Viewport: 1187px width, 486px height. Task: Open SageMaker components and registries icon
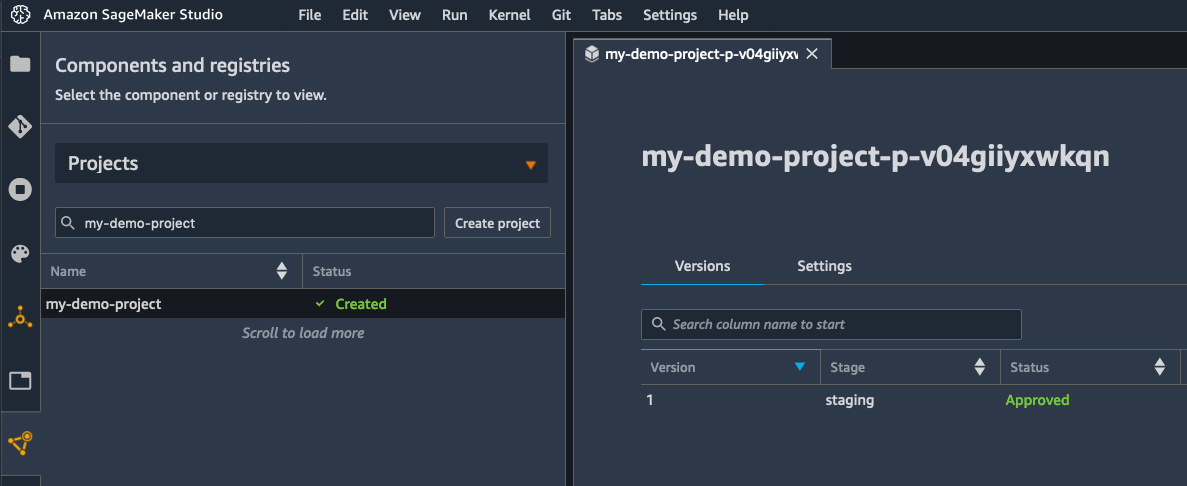pyautogui.click(x=20, y=441)
